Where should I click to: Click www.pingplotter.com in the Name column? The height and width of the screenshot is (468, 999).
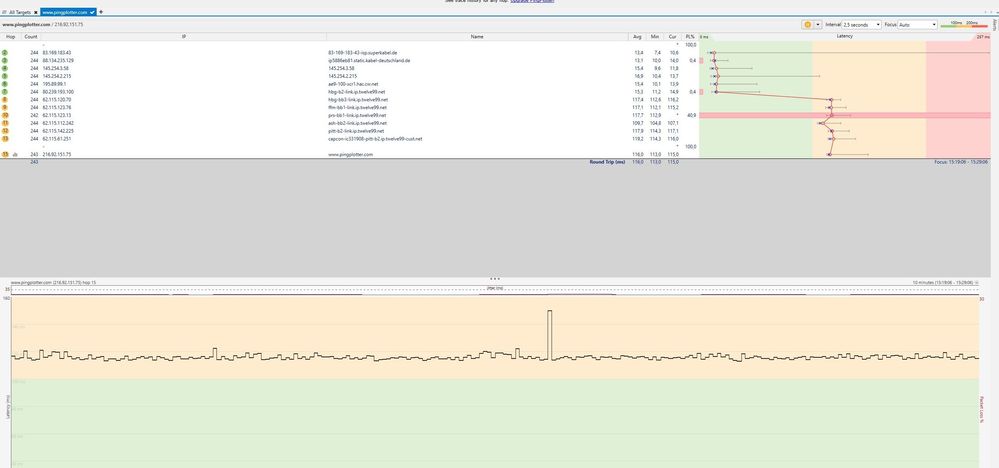[x=350, y=154]
